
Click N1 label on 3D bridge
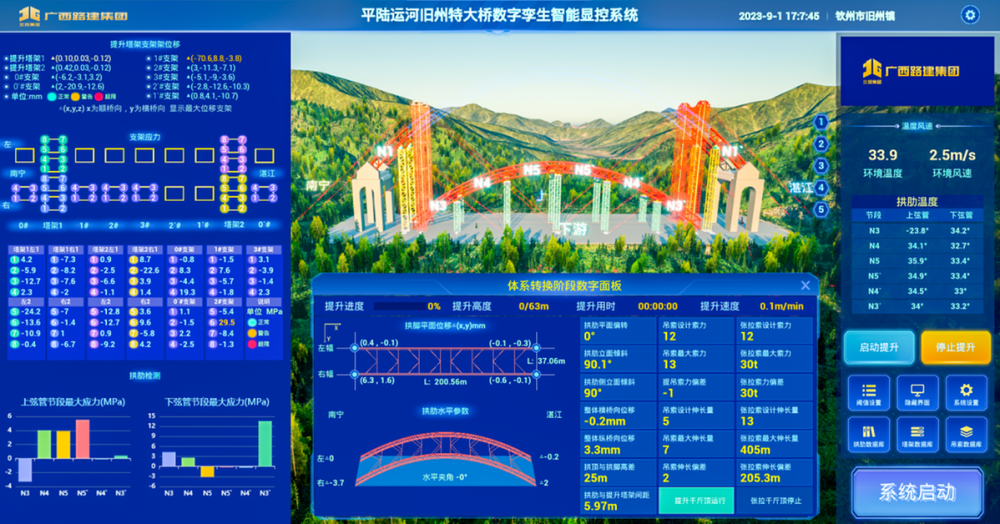(x=385, y=151)
